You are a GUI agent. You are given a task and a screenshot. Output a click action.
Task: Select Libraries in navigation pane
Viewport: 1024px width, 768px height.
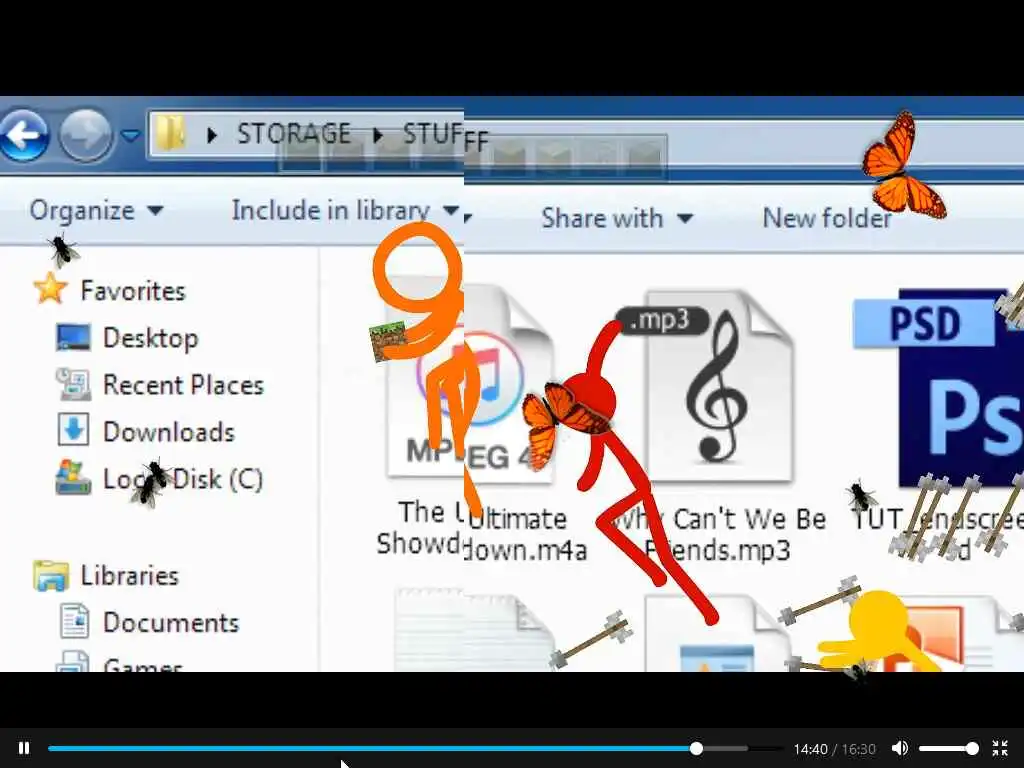coord(129,575)
